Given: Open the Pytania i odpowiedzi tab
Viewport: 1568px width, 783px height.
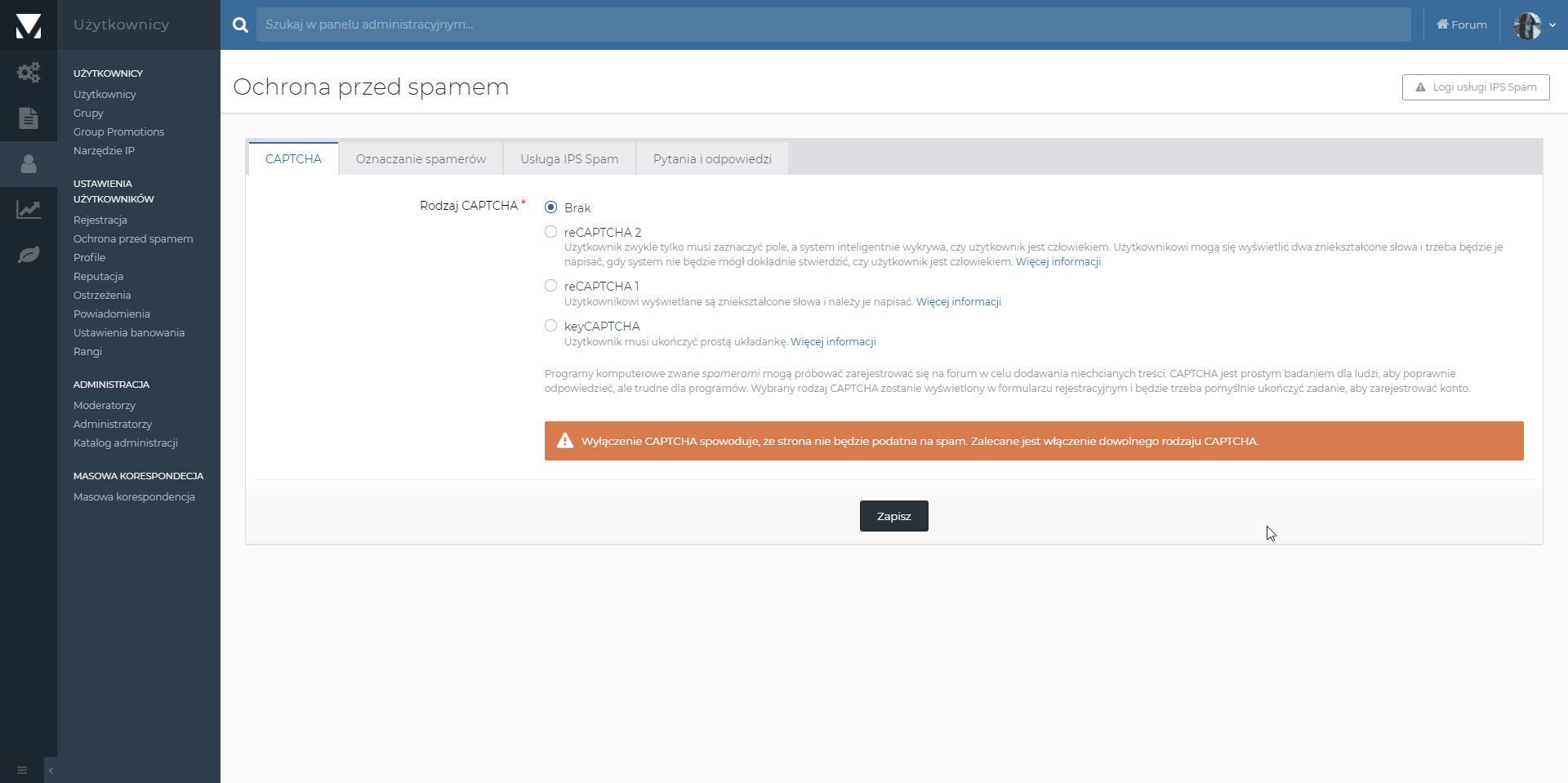Looking at the screenshot, I should (712, 159).
